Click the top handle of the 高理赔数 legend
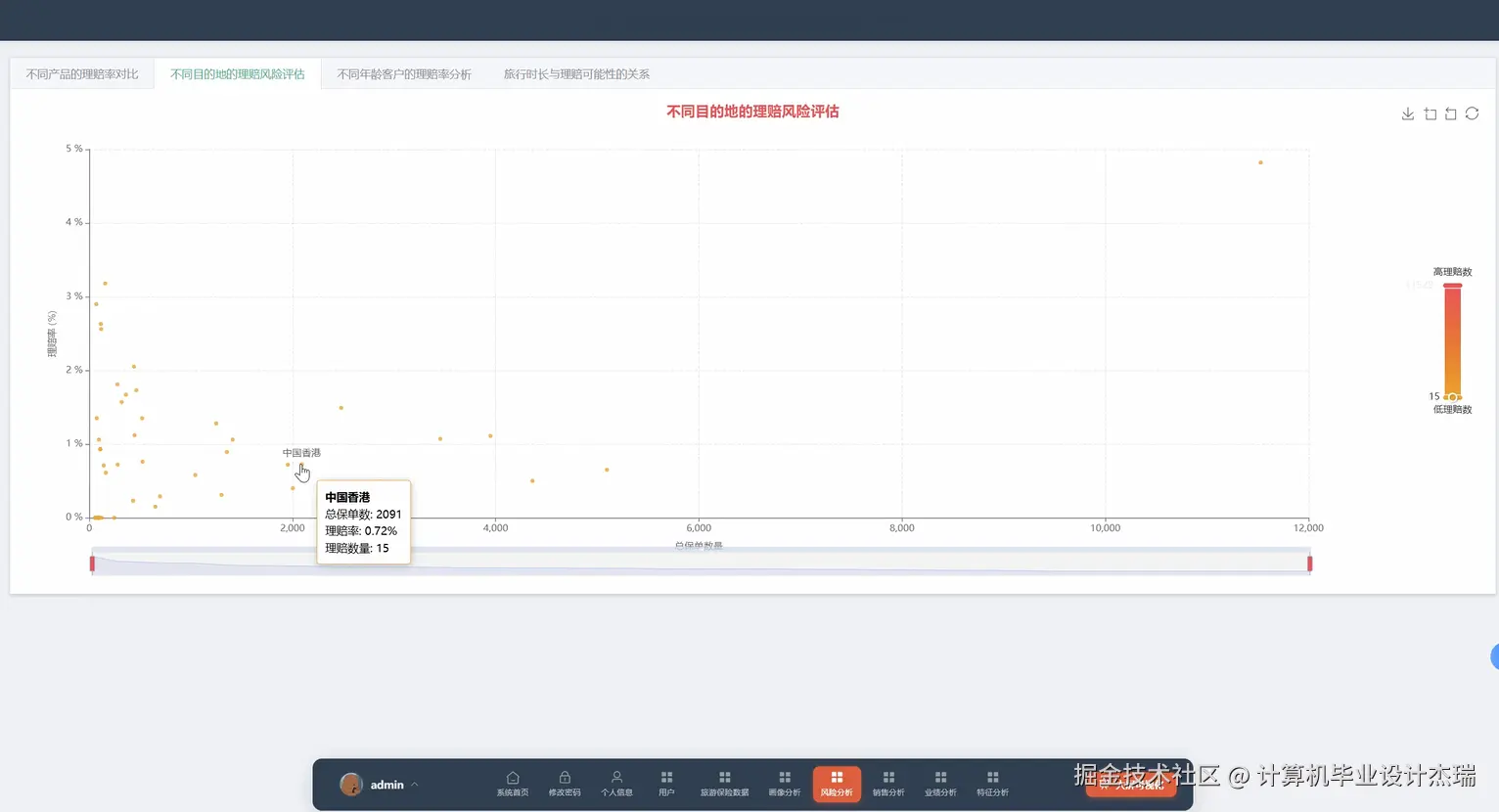The height and width of the screenshot is (812, 1499). pyautogui.click(x=1453, y=286)
